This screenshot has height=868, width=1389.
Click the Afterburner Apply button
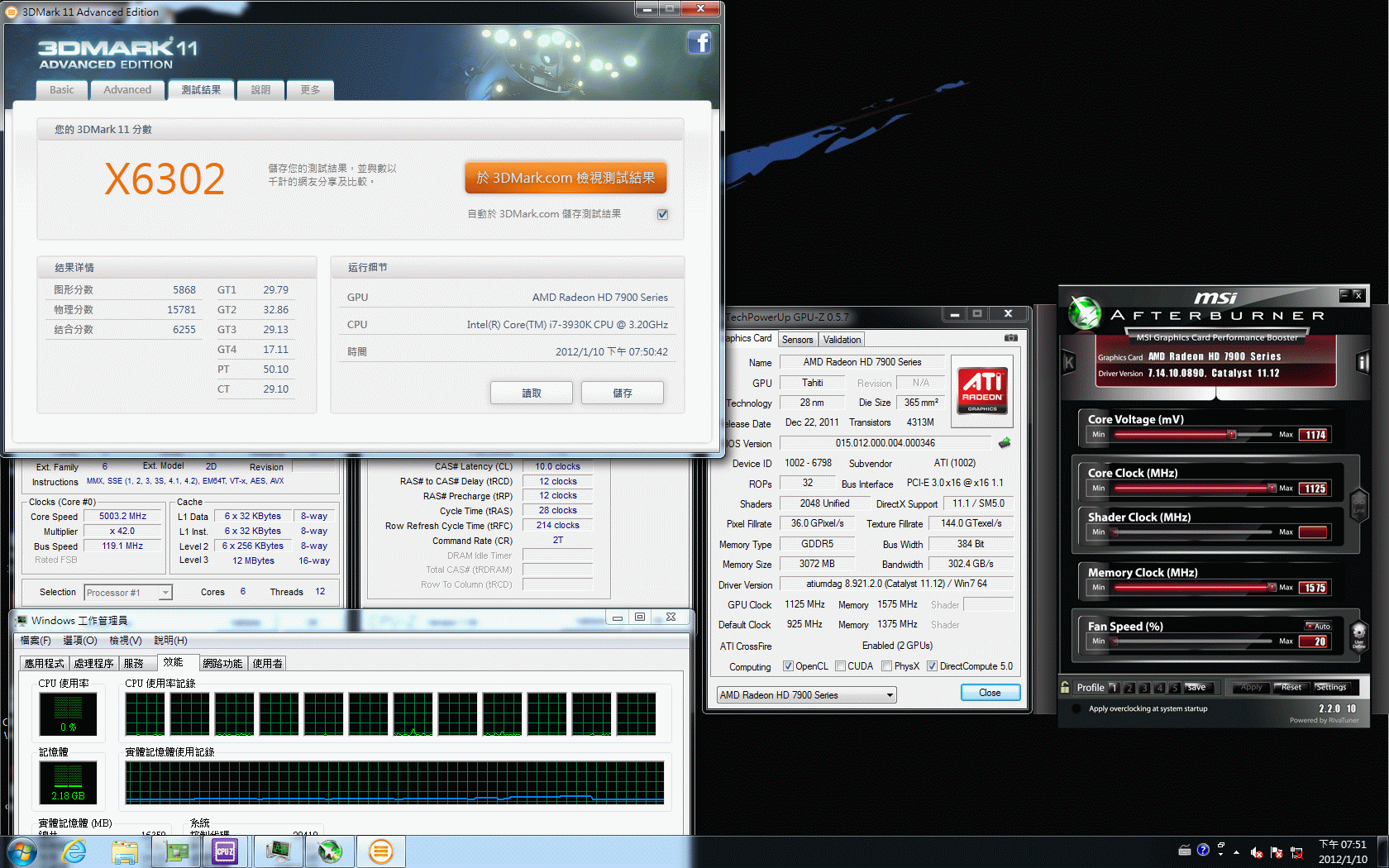1251,687
